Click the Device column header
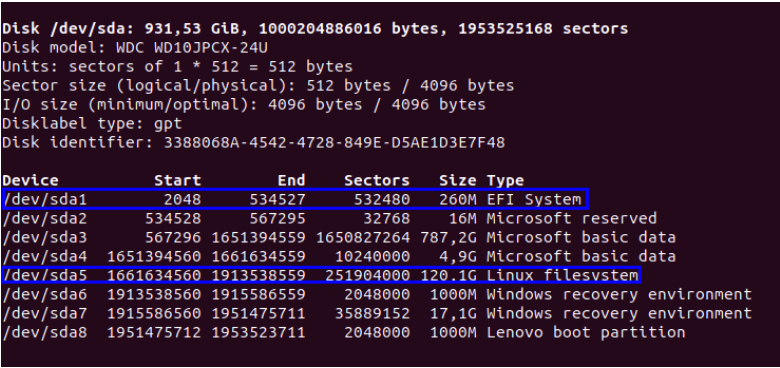Viewport: 780px width, 368px height. [x=30, y=180]
